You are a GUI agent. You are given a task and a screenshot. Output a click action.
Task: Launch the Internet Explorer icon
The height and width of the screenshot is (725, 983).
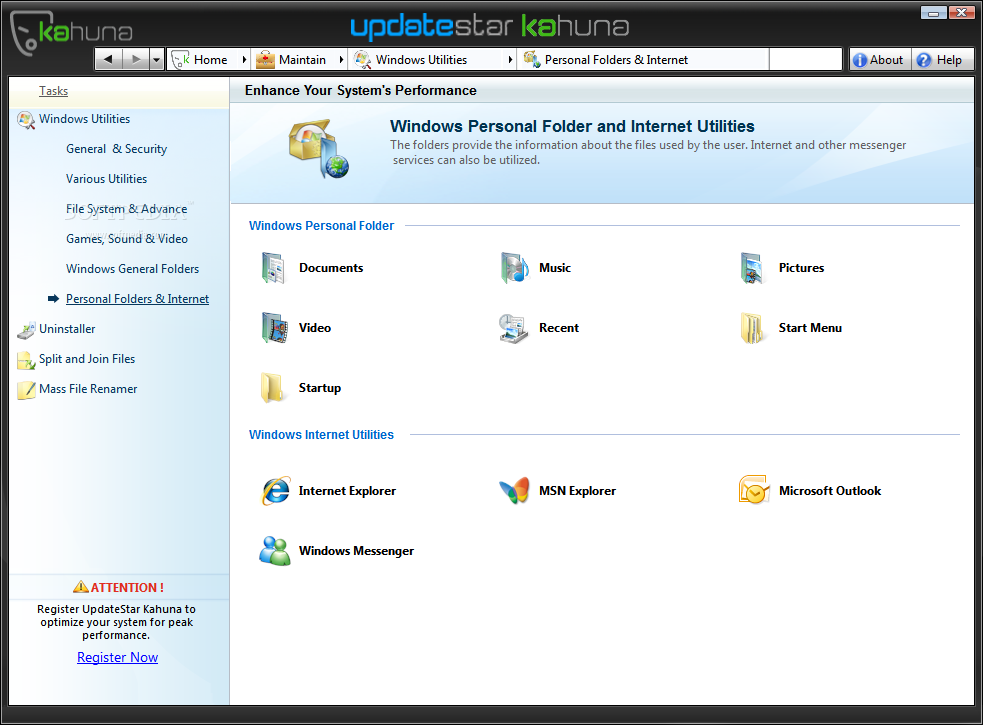coord(275,491)
